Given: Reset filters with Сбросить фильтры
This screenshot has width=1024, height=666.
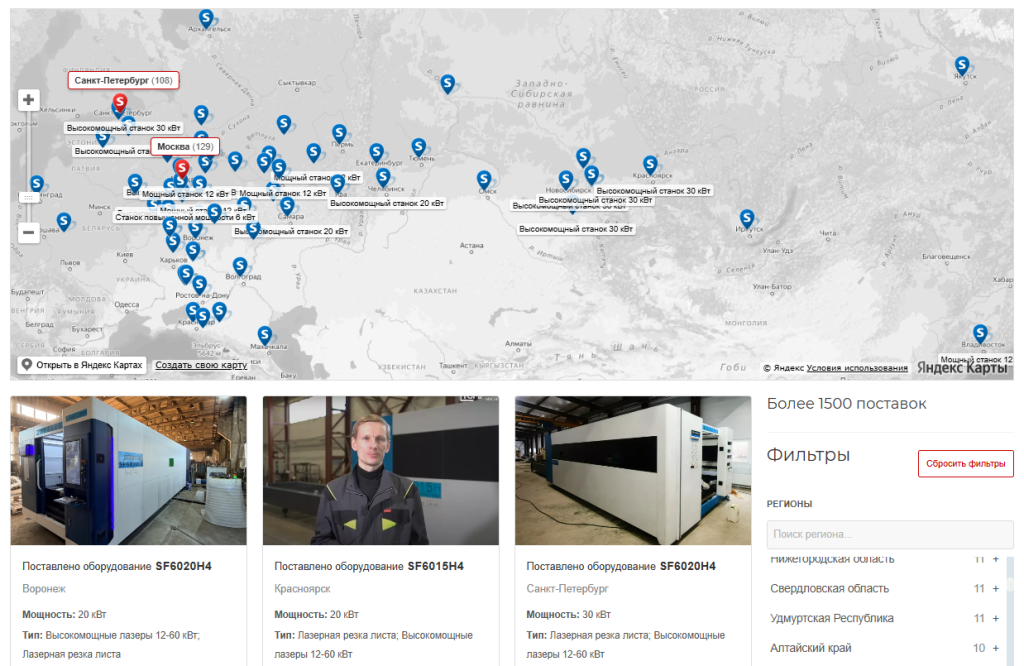Looking at the screenshot, I should coord(965,464).
